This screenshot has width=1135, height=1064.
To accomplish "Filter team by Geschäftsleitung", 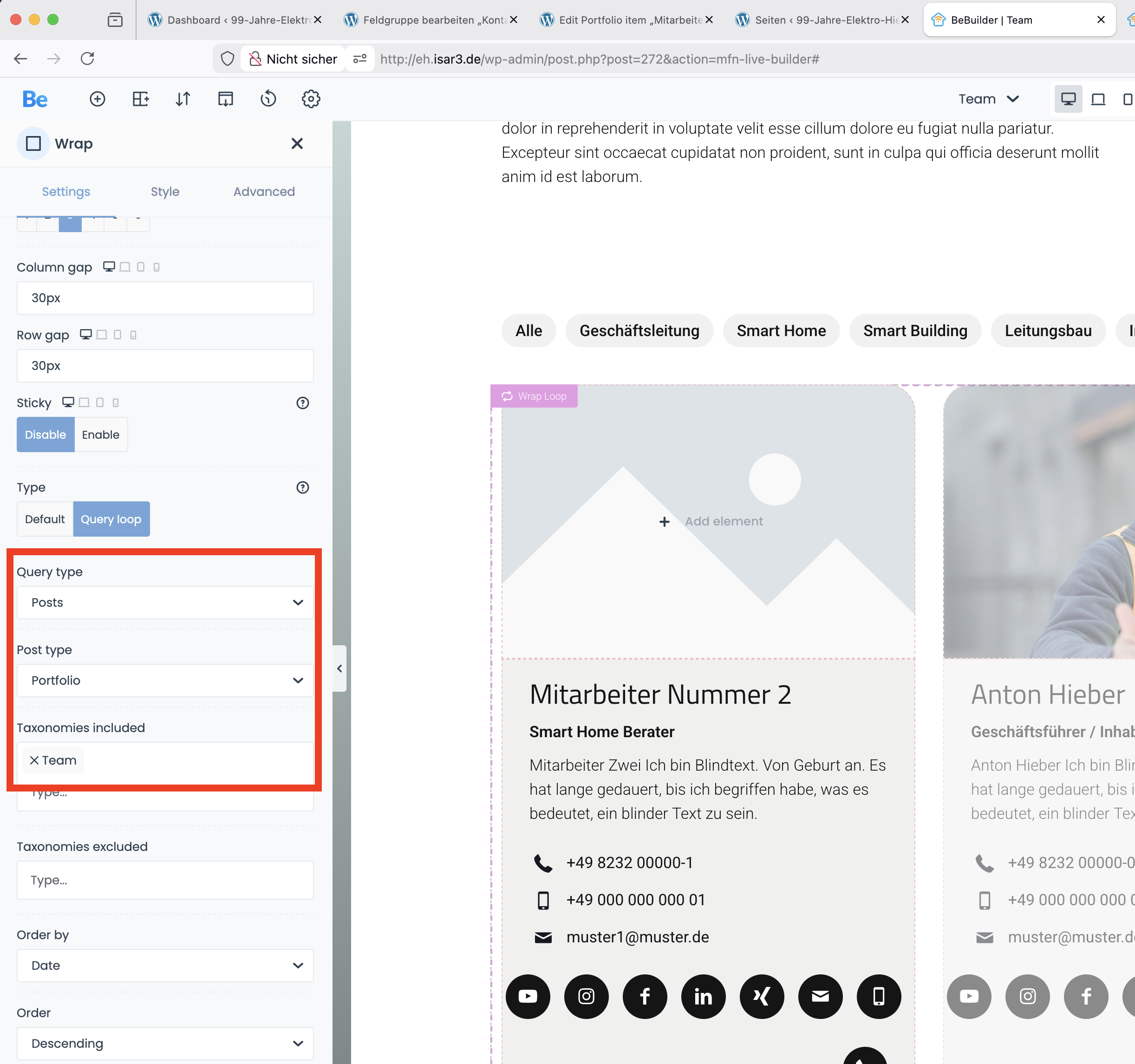I will point(639,331).
